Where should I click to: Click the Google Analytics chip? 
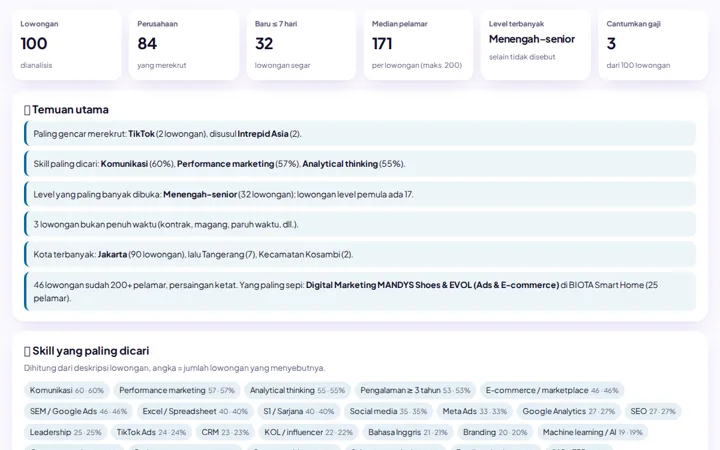pyautogui.click(x=568, y=411)
